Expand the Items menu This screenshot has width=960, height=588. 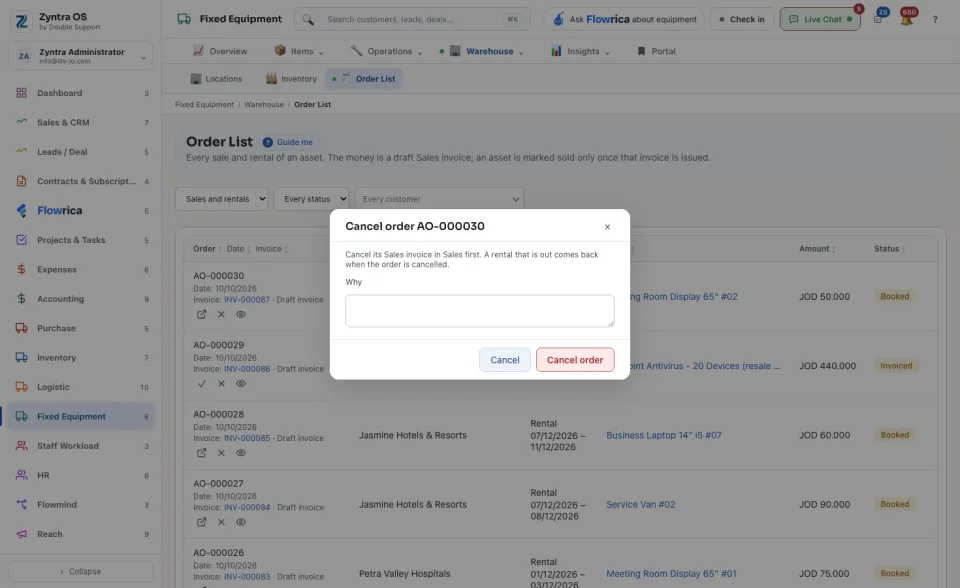pyautogui.click(x=299, y=51)
